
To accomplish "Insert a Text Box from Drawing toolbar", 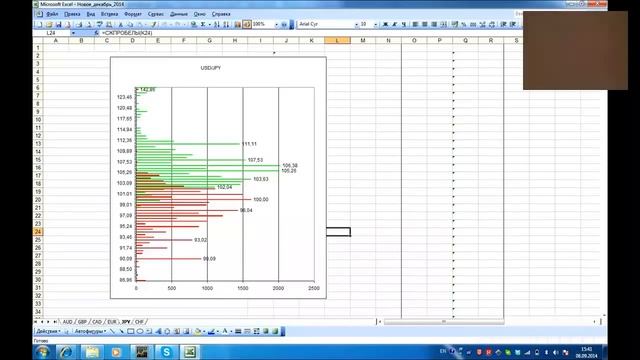I will (149, 331).
